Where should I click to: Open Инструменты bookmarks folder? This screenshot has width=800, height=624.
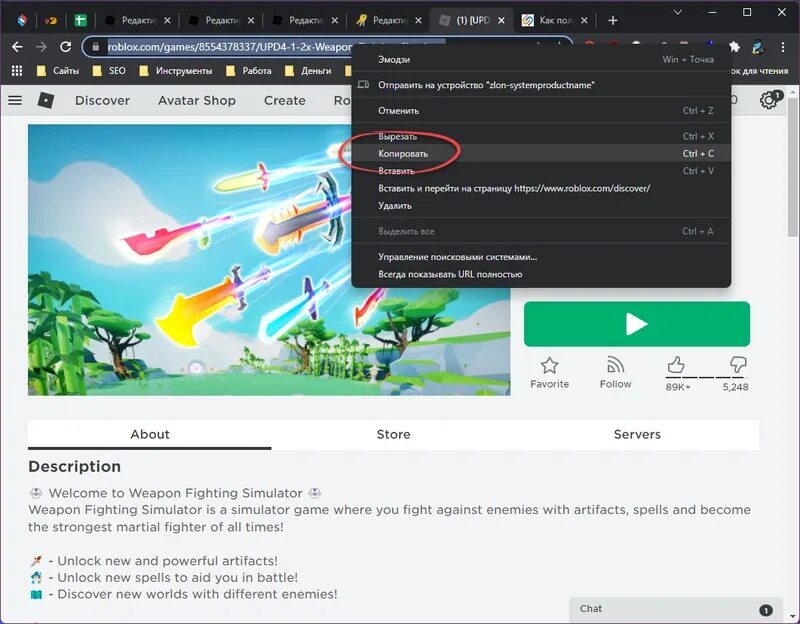pyautogui.click(x=176, y=71)
